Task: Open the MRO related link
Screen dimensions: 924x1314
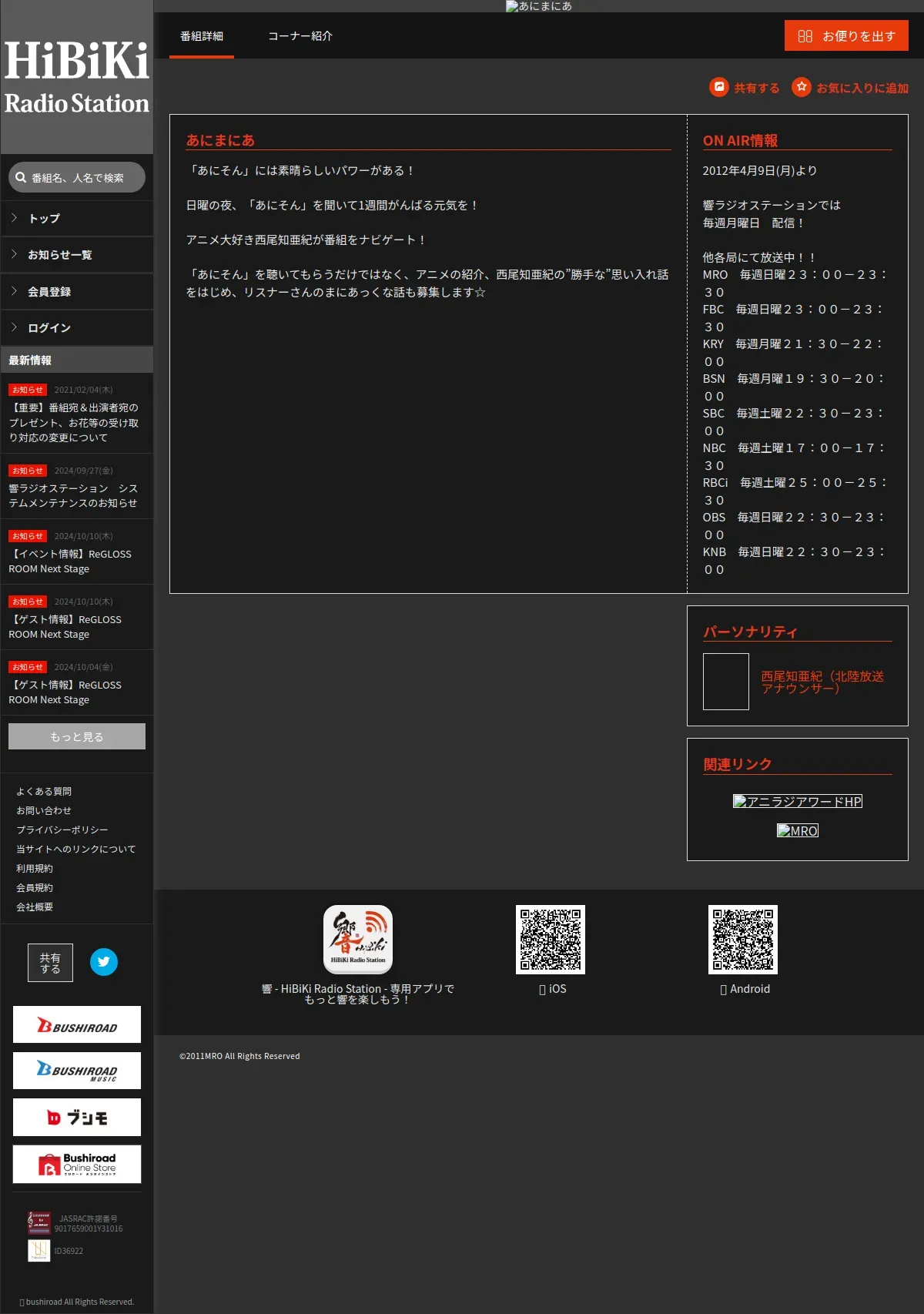Action: [798, 830]
